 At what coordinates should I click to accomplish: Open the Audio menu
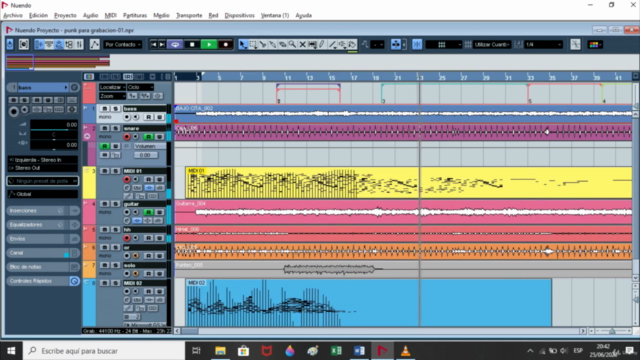90,15
